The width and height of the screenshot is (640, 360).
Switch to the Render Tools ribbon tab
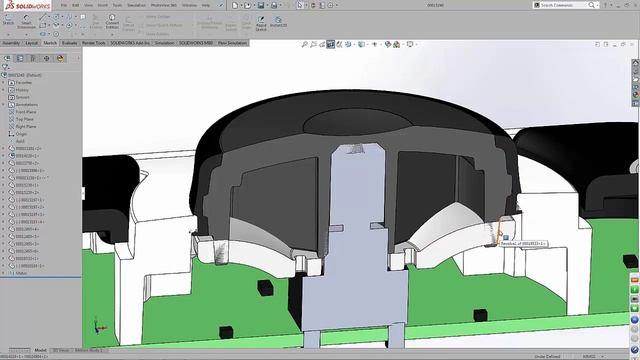(x=93, y=43)
